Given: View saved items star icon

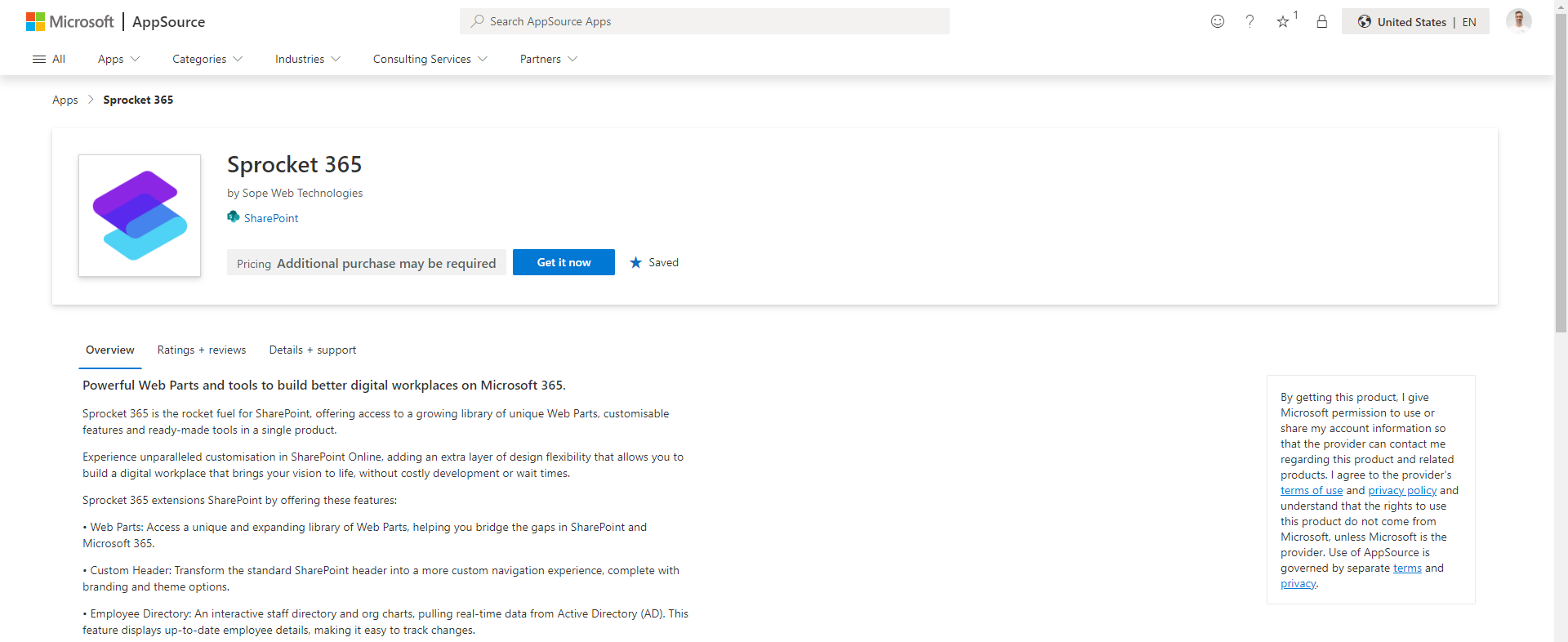Looking at the screenshot, I should [x=1283, y=22].
